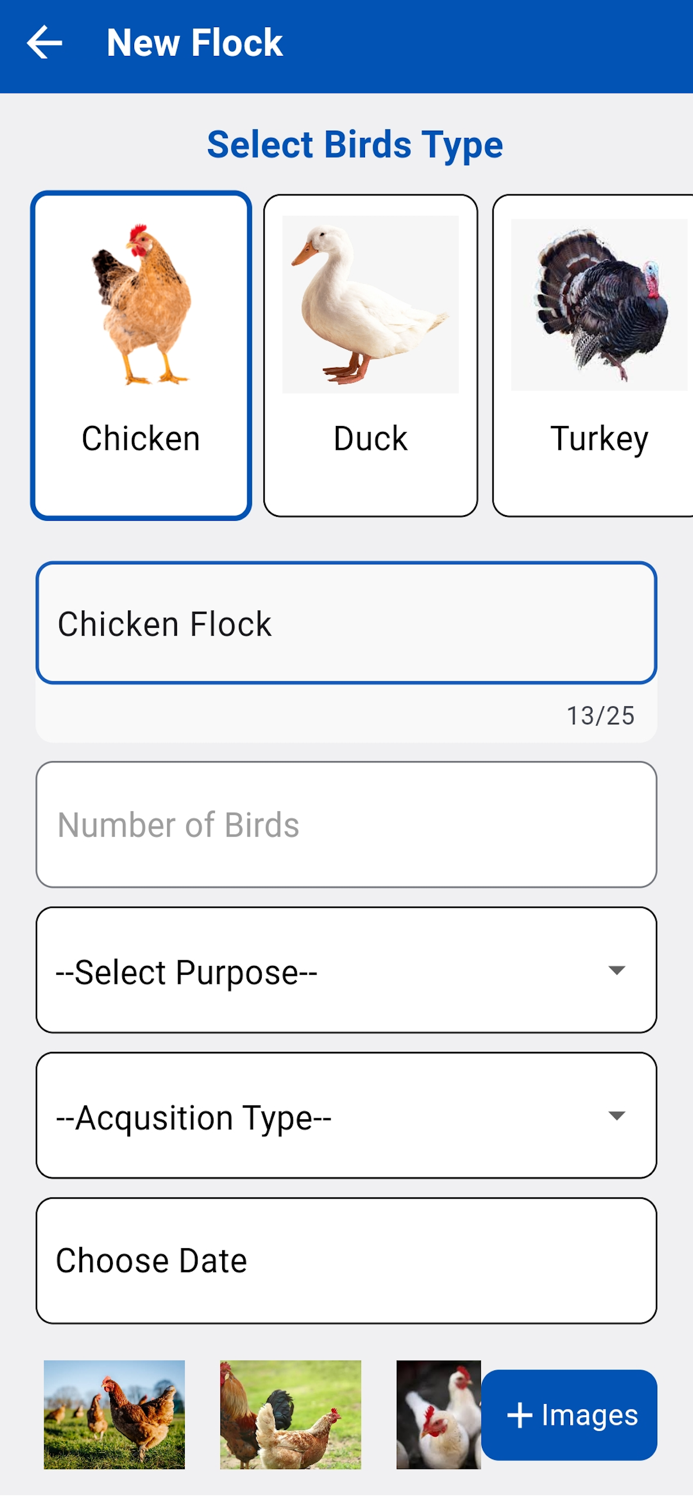Screen dimensions: 693x1500
Task: Choose Turkey as the flock type
Action: (597, 354)
